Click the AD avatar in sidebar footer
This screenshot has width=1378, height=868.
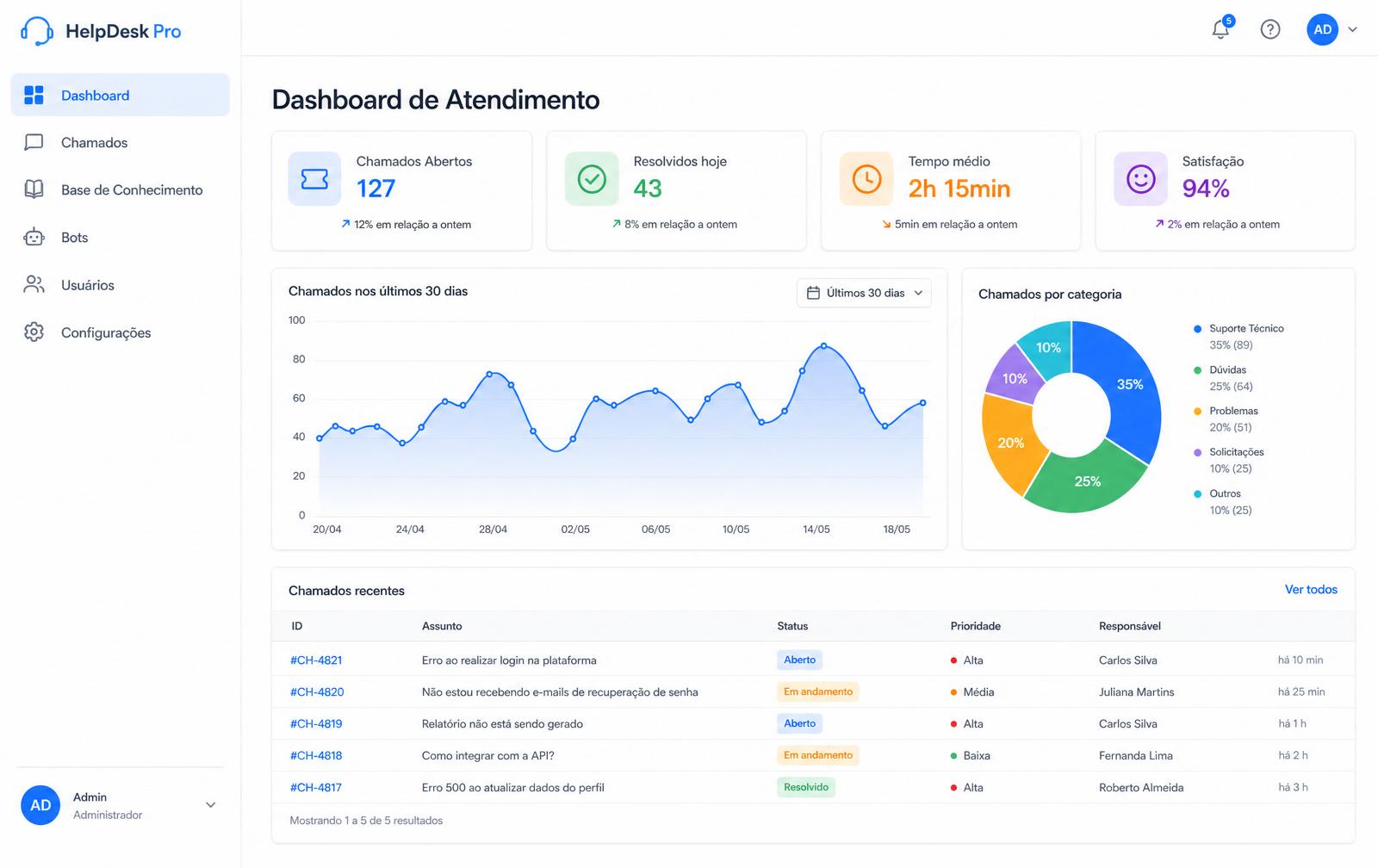40,805
